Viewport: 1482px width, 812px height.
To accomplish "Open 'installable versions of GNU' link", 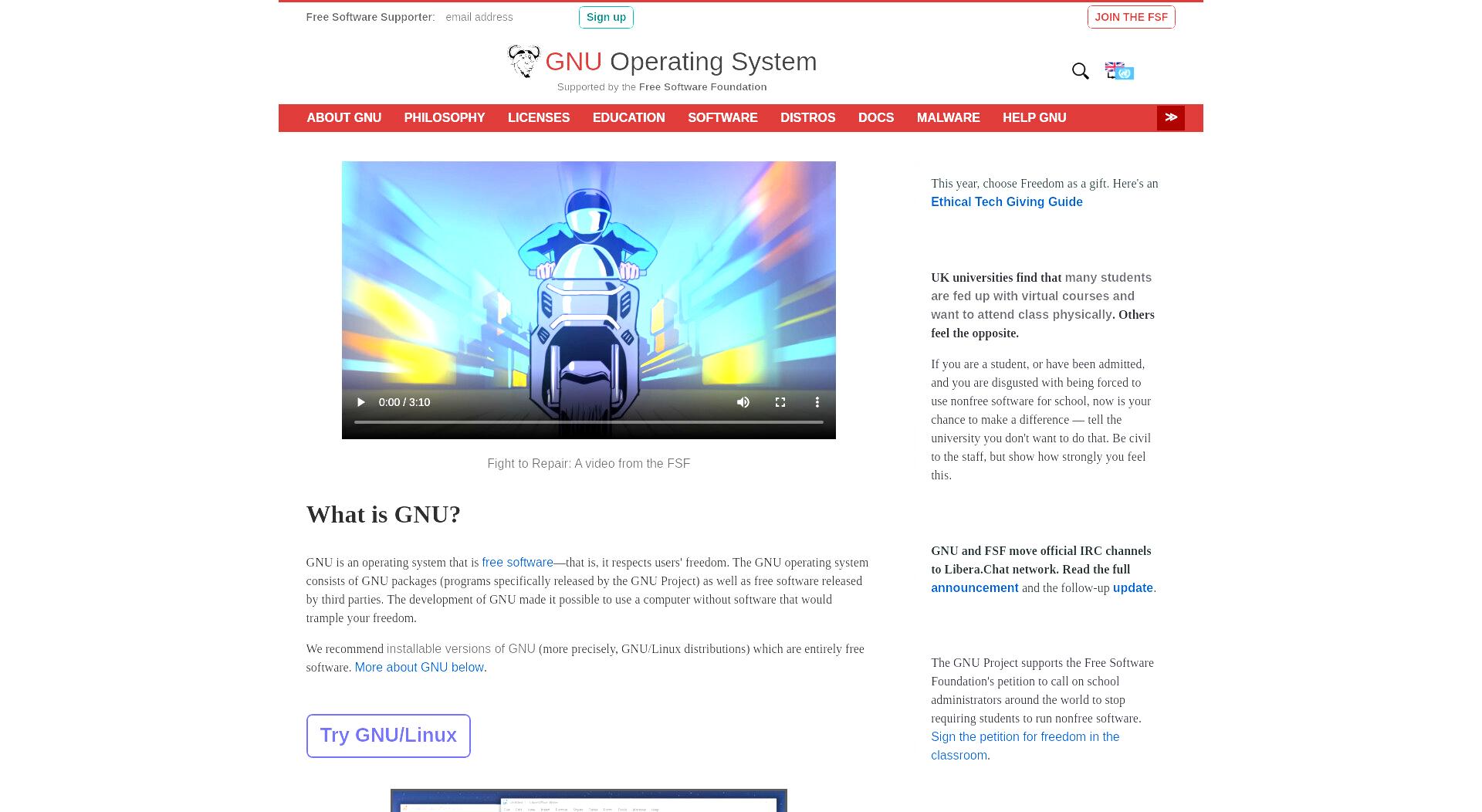I will pyautogui.click(x=461, y=649).
